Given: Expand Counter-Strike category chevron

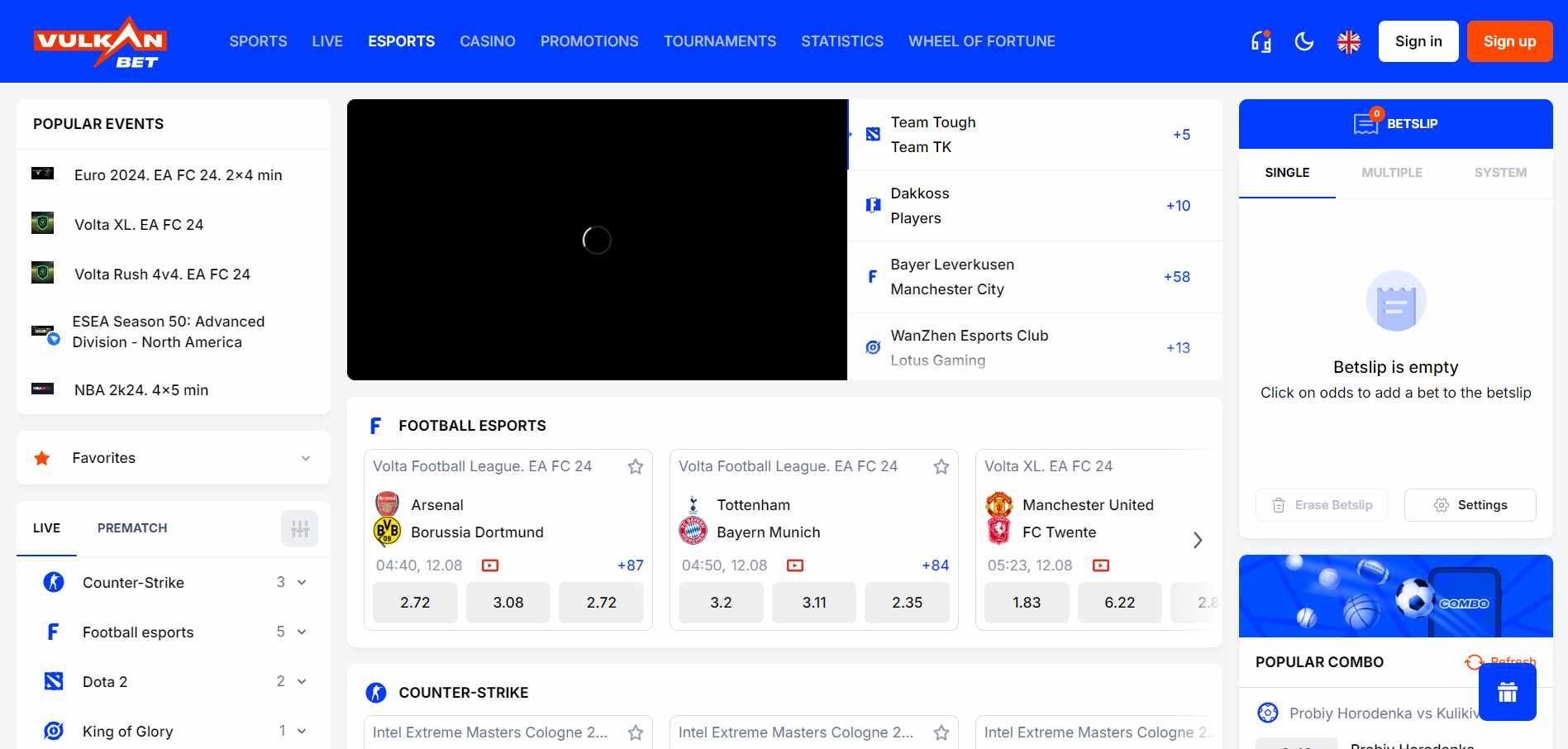Looking at the screenshot, I should 302,582.
